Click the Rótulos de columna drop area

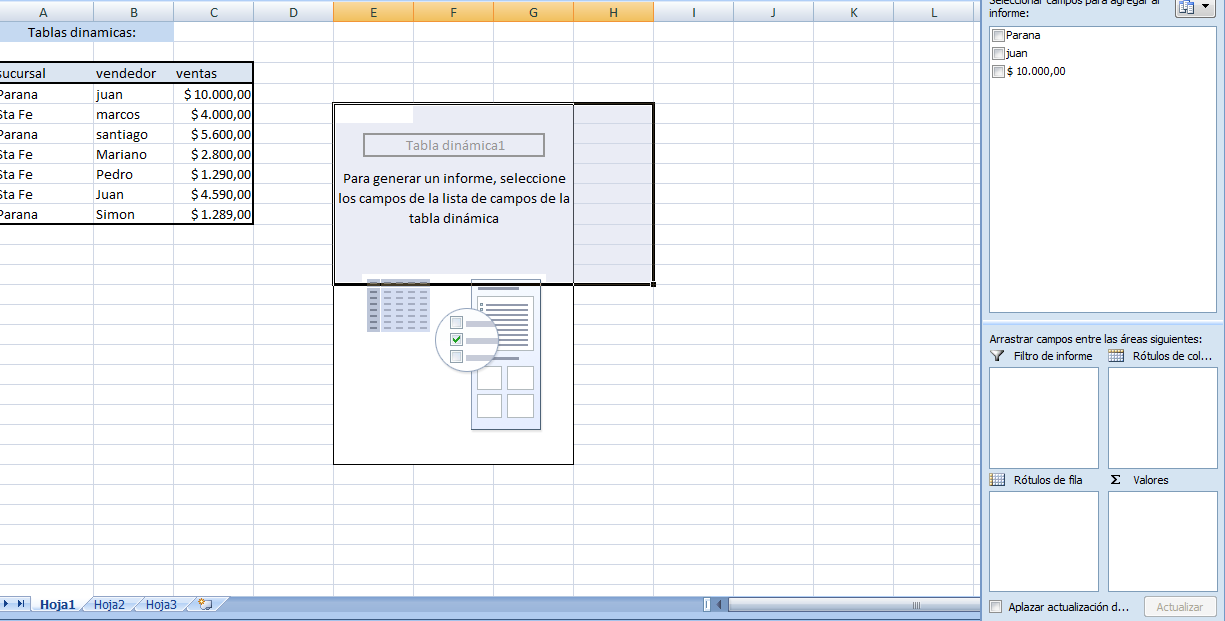tap(1163, 418)
